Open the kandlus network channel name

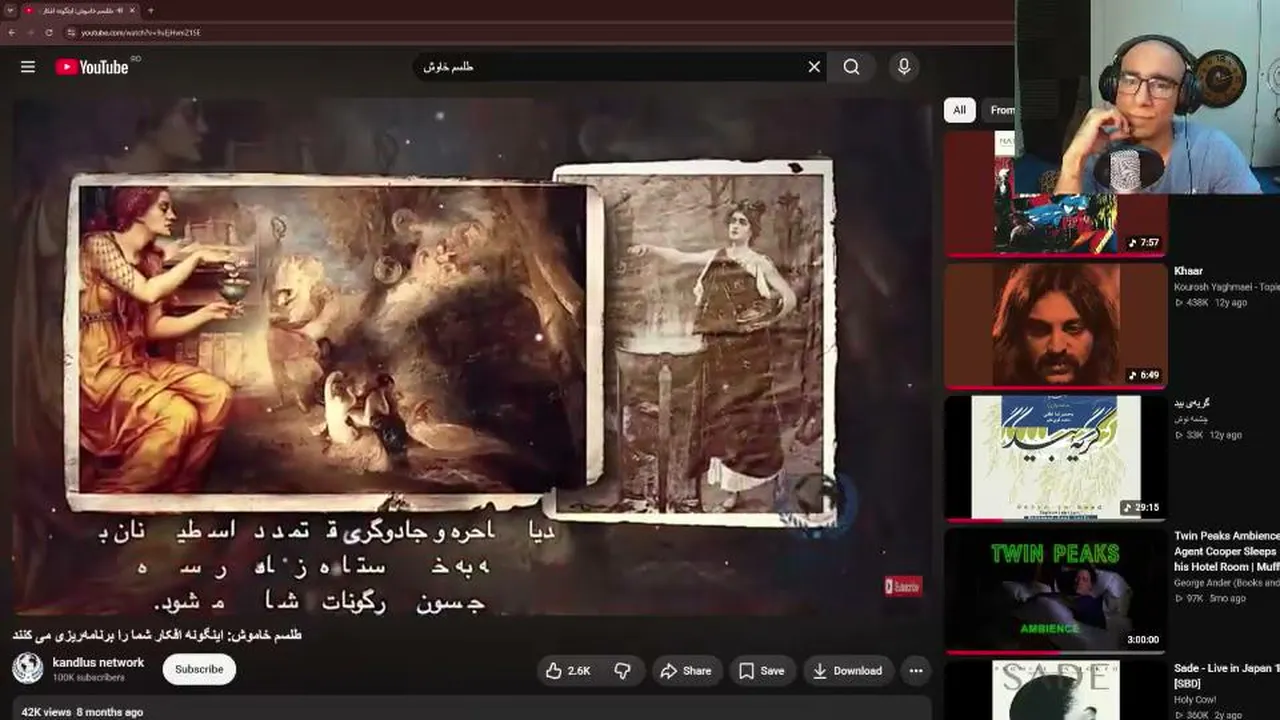[x=98, y=663]
